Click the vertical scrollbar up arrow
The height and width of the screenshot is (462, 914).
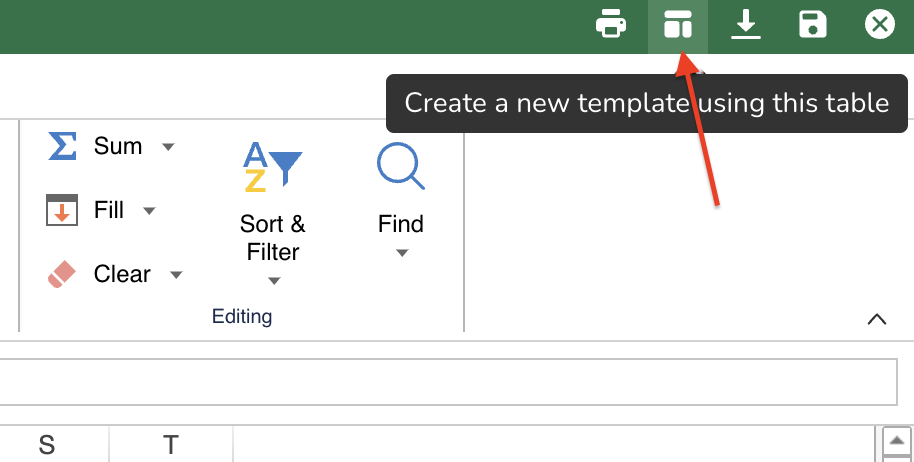897,440
